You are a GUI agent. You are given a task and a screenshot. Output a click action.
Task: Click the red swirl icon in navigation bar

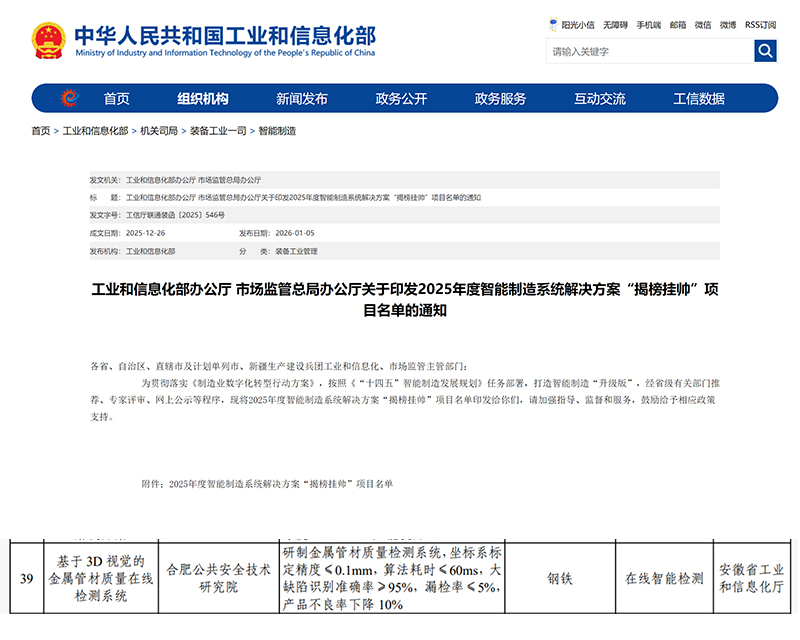68,98
